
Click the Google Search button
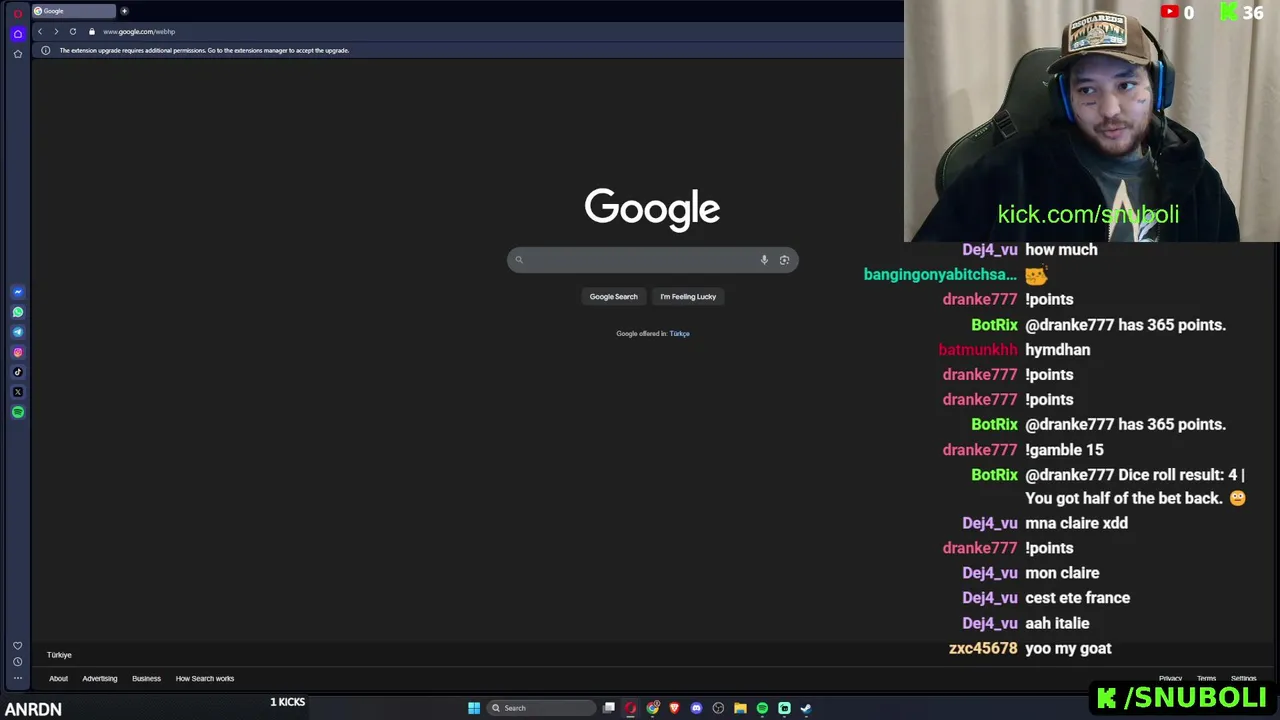pos(613,296)
